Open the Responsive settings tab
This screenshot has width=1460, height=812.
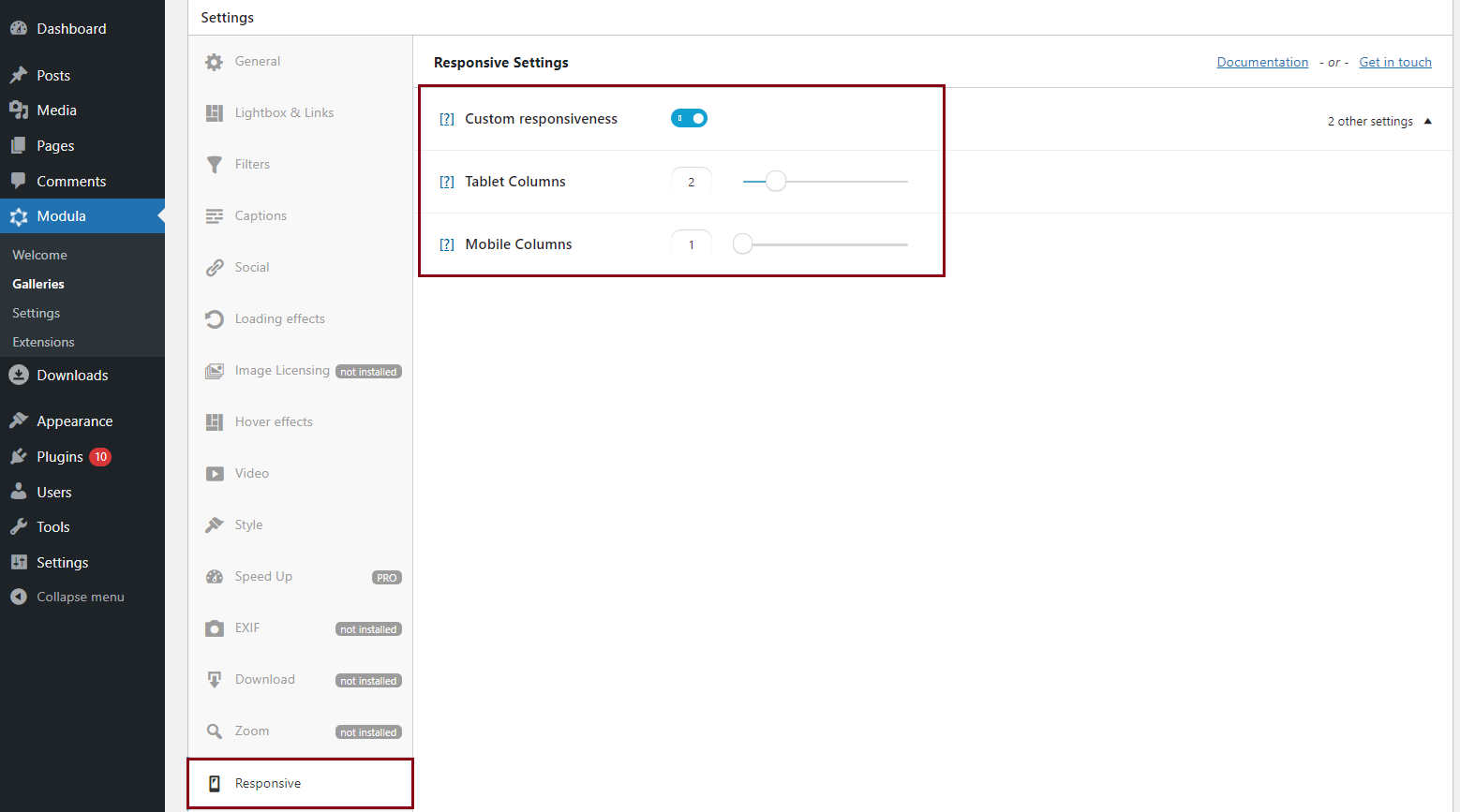268,783
